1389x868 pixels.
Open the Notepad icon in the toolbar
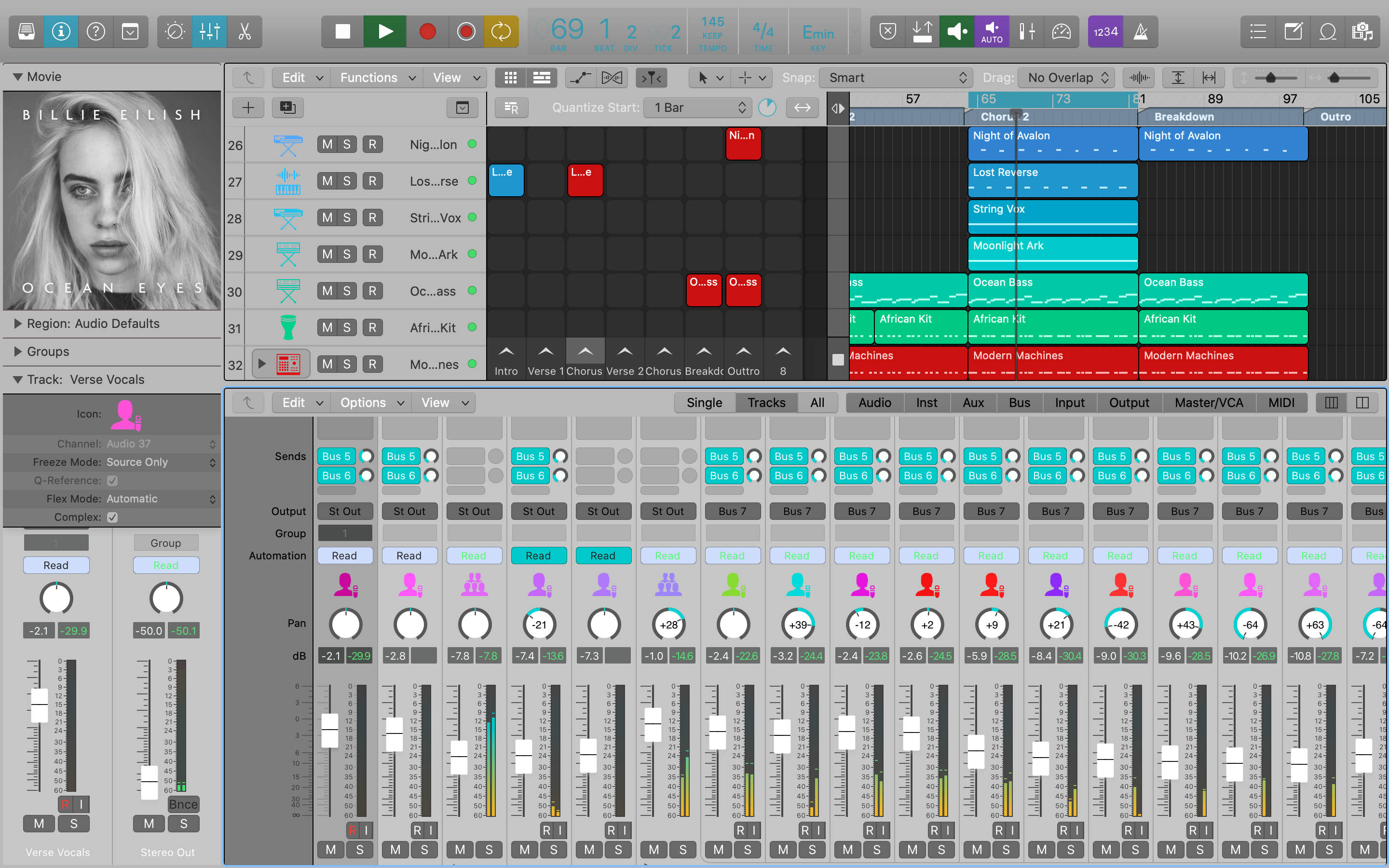pos(1293,31)
